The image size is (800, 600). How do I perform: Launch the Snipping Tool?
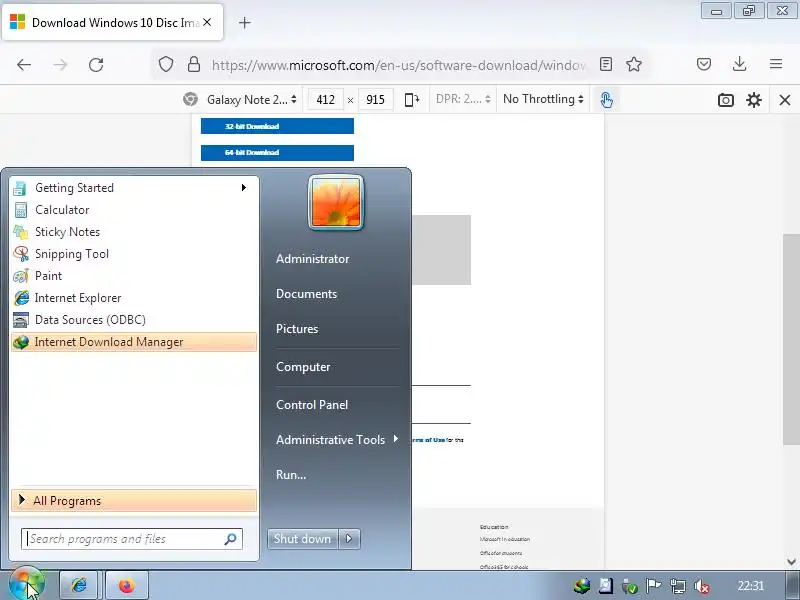134,254
